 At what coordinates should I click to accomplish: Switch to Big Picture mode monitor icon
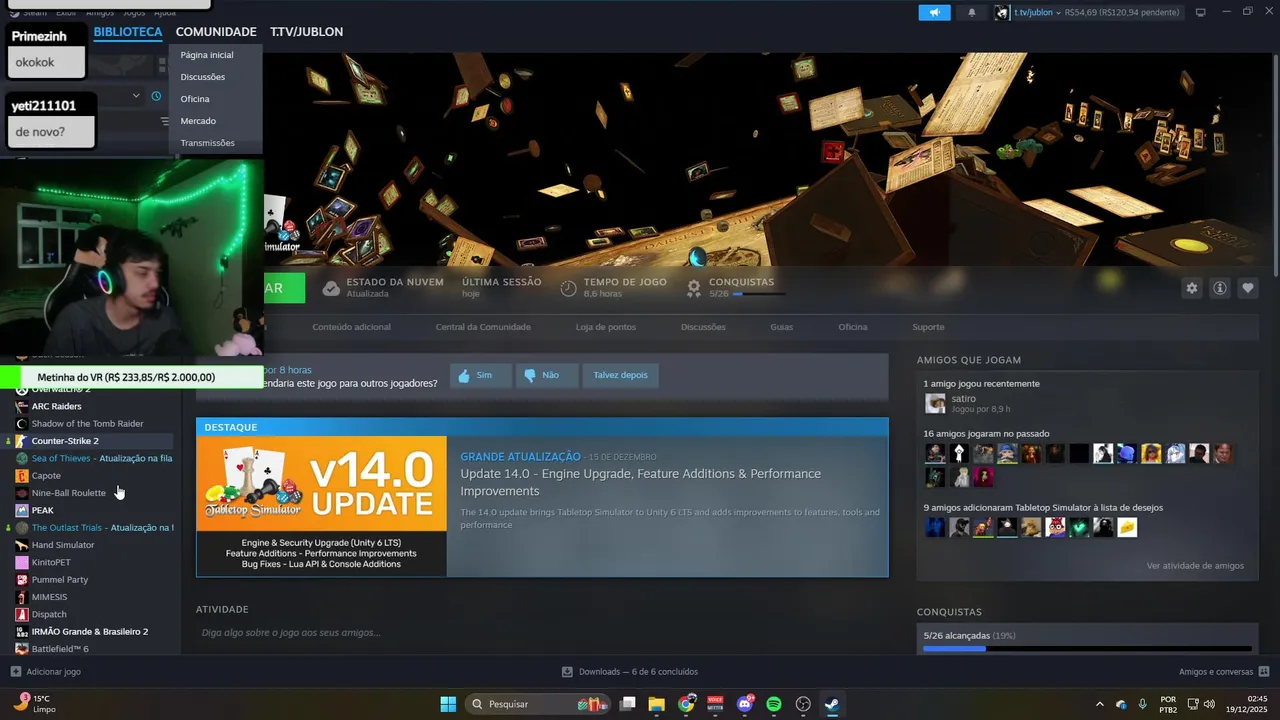click(x=1200, y=12)
